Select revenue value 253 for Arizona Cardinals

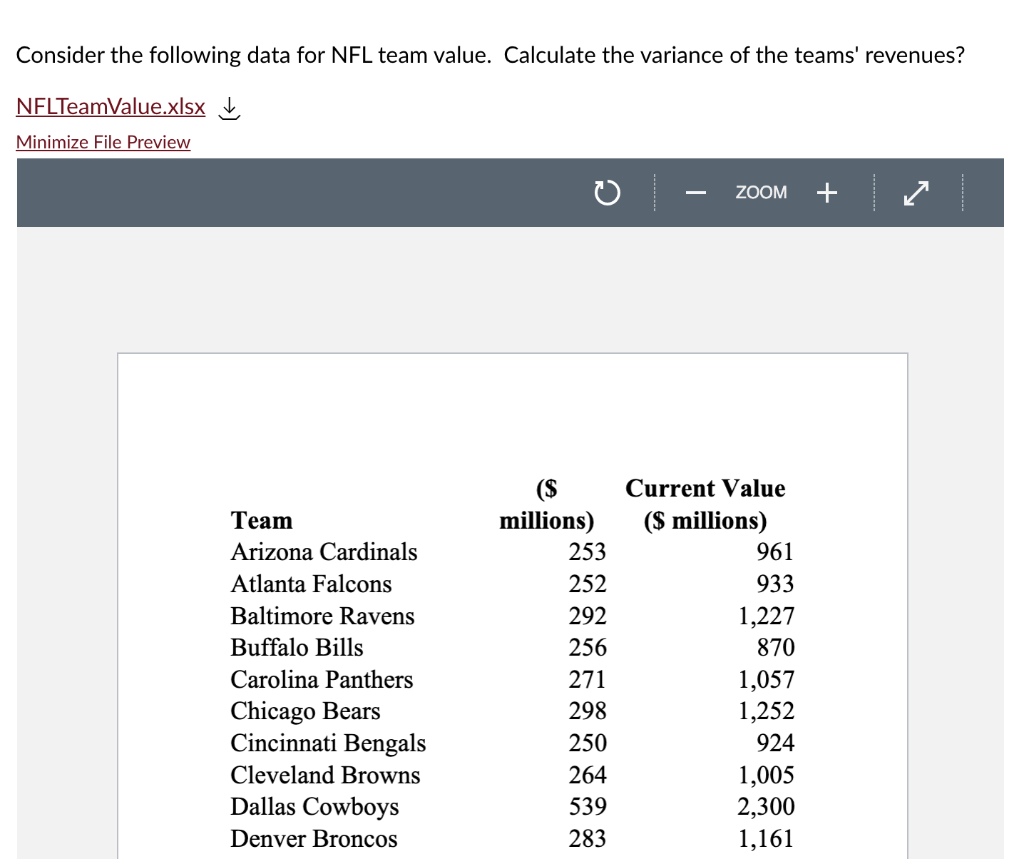[587, 552]
